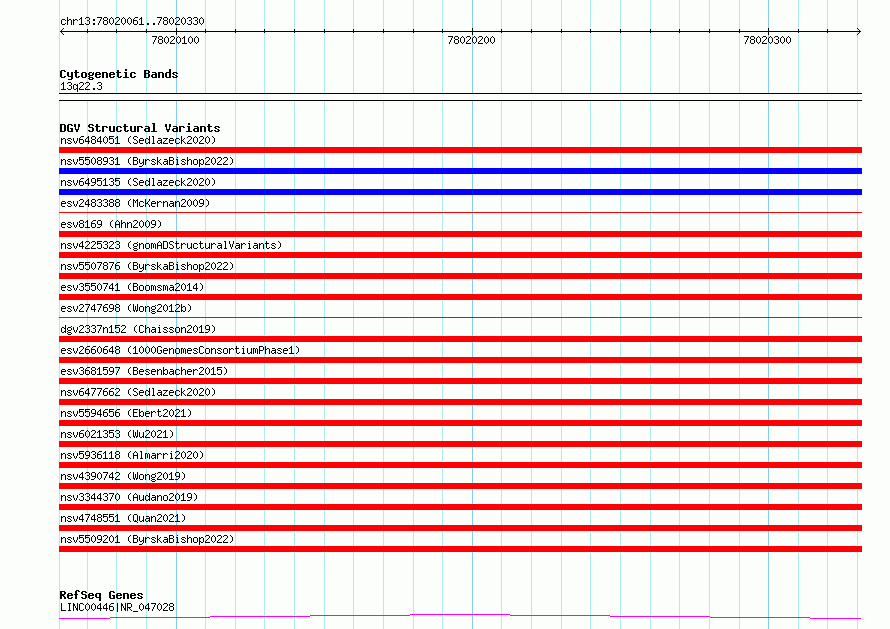Click the red bar under nsv5594656 (Ebert2021)

coord(460,423)
